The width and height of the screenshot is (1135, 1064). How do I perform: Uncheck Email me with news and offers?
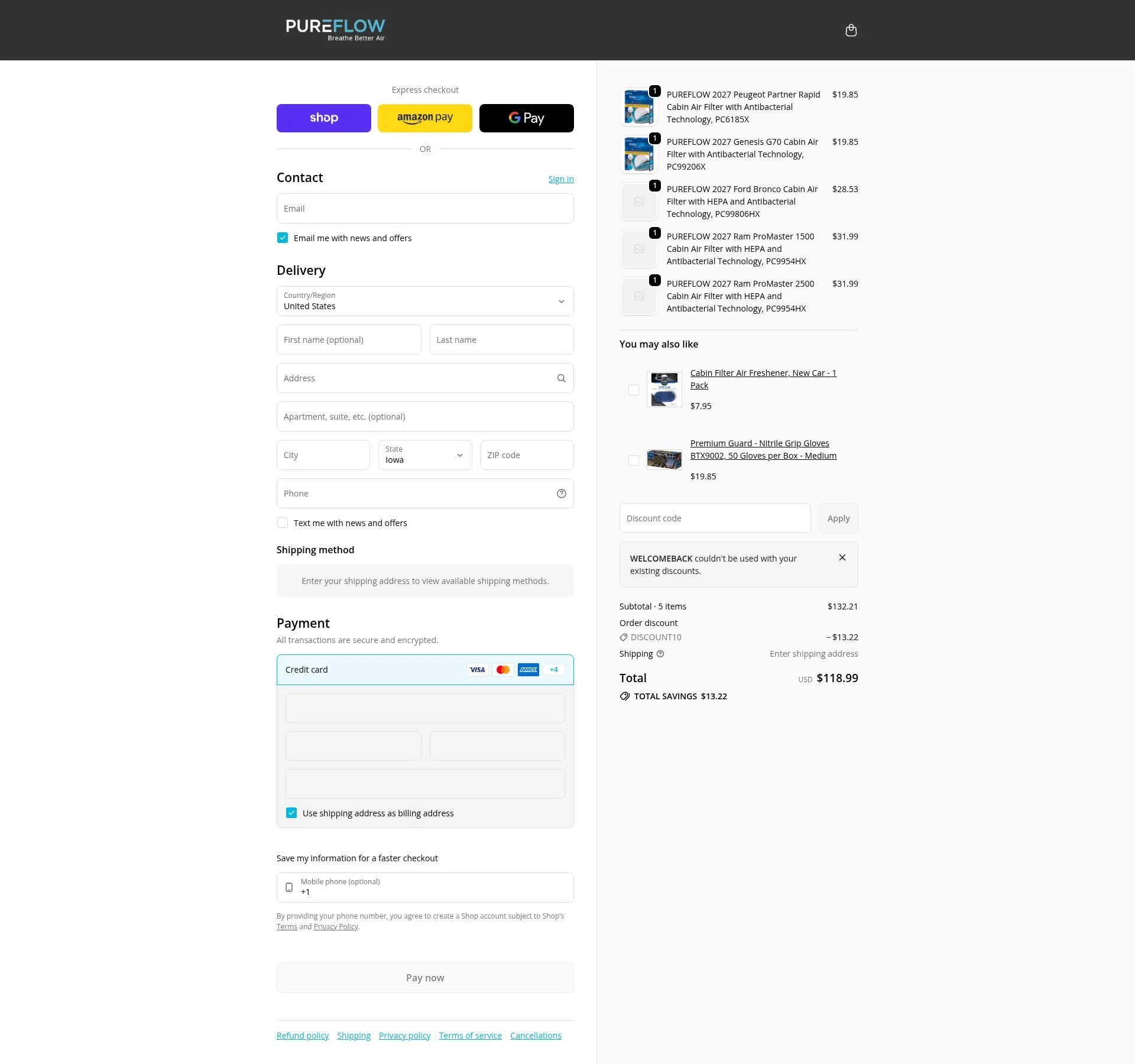pos(283,238)
